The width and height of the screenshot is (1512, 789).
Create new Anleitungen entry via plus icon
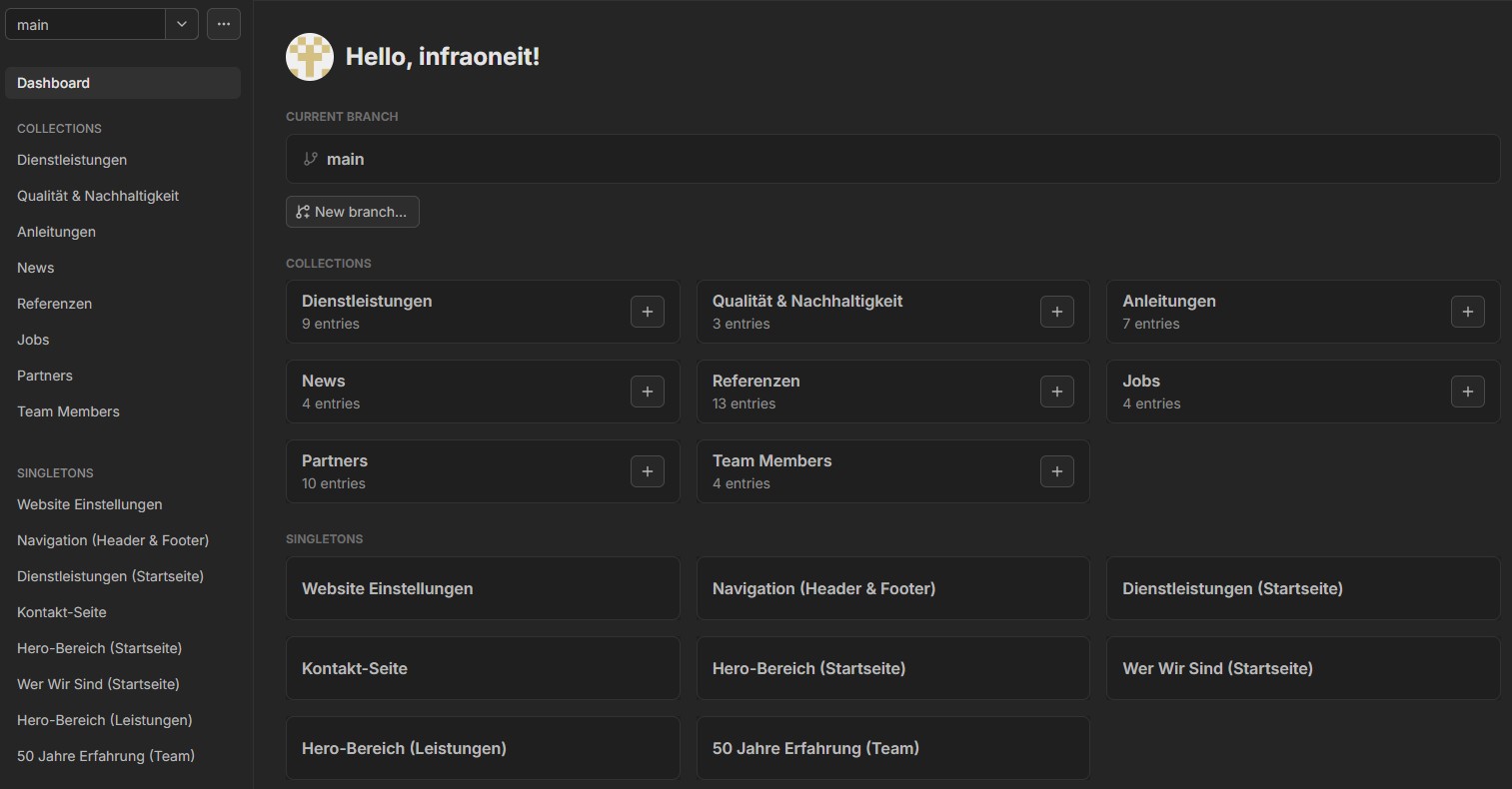[1467, 312]
